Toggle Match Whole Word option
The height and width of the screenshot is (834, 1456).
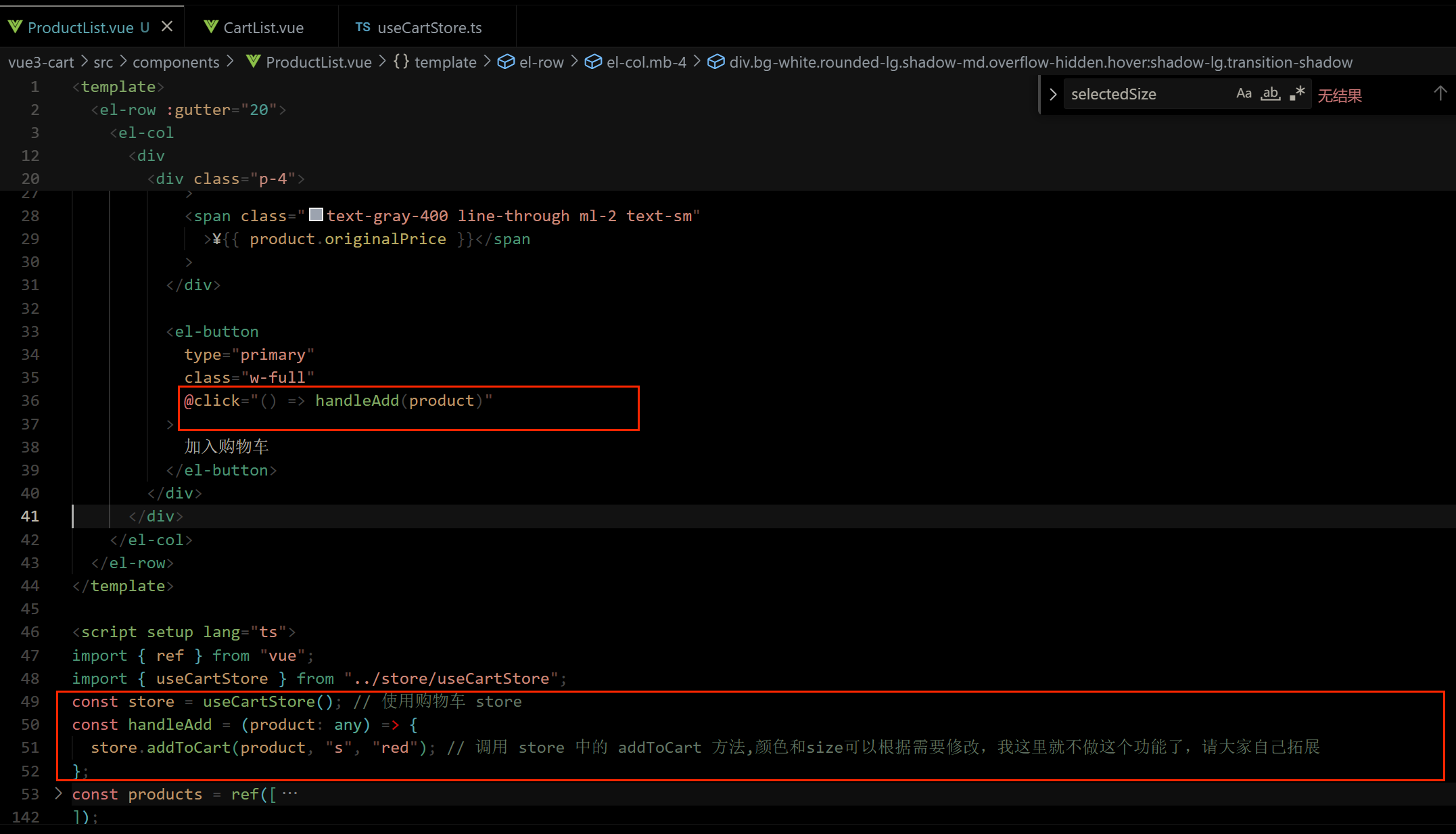click(x=1270, y=94)
